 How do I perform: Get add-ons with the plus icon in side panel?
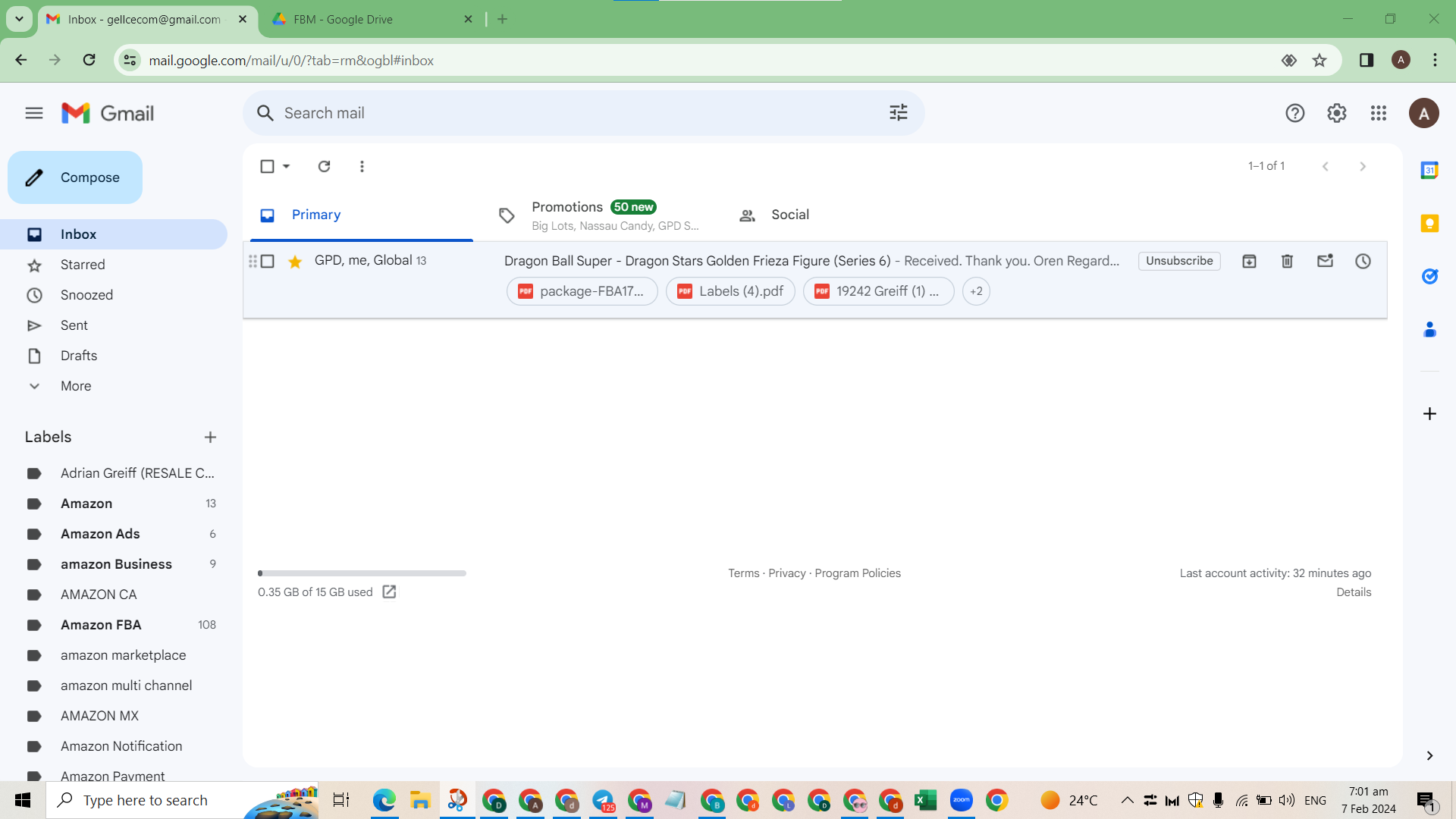click(1429, 413)
